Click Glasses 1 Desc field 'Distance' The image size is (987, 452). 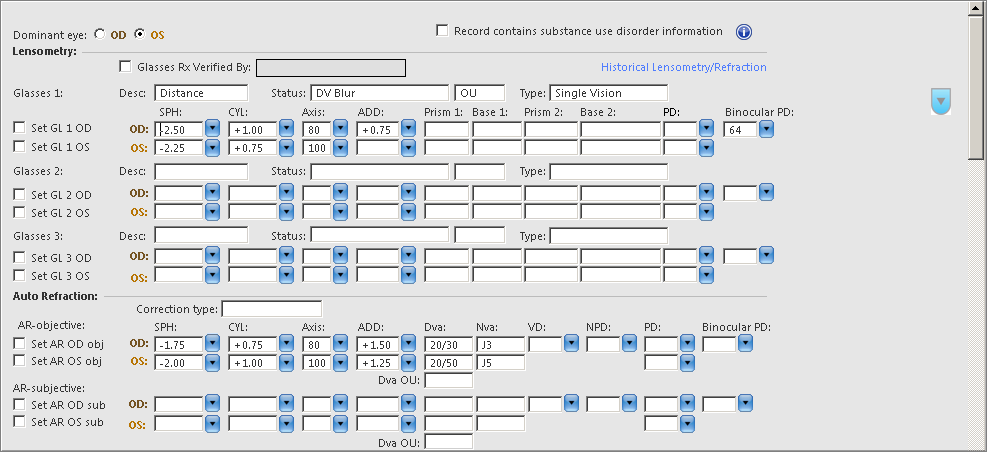(x=201, y=93)
